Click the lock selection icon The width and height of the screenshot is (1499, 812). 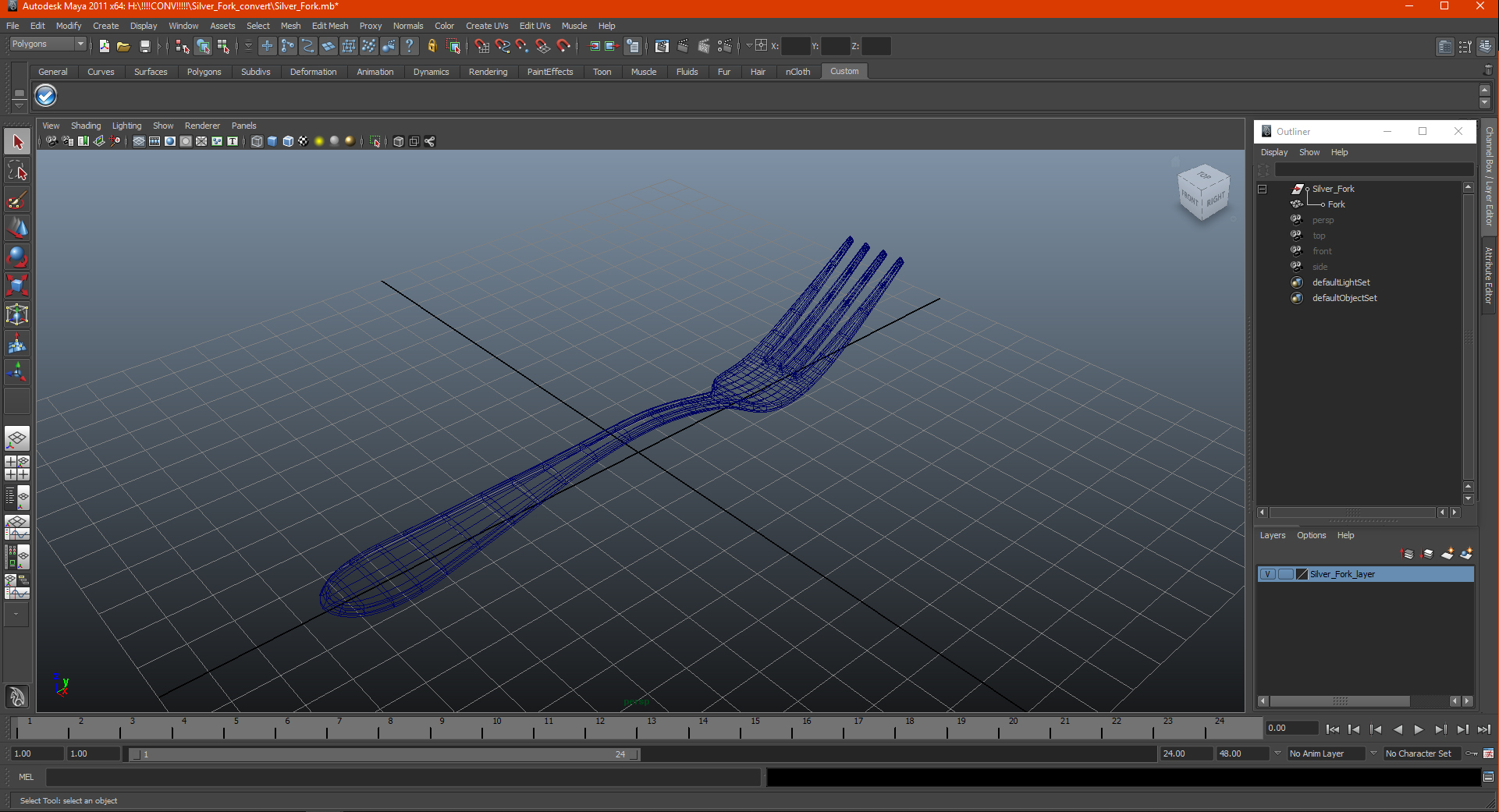click(x=432, y=47)
